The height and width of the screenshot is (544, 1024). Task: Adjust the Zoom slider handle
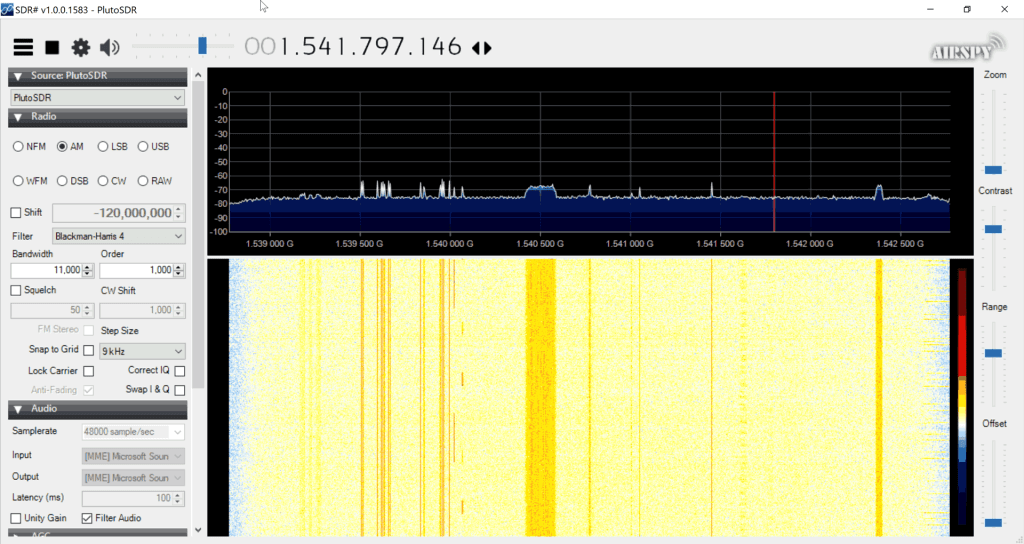pos(993,170)
